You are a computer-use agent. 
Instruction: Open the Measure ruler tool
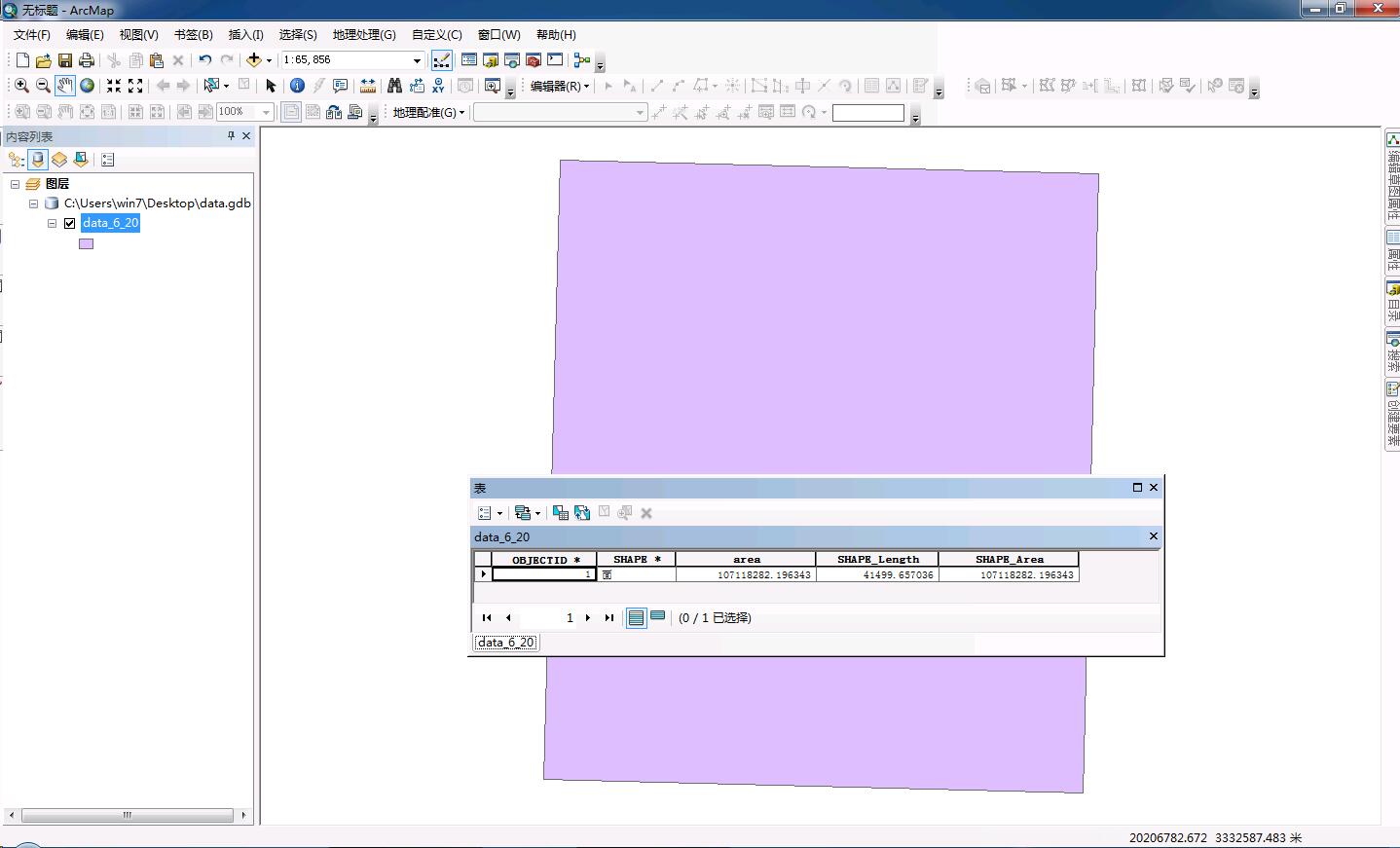point(368,86)
